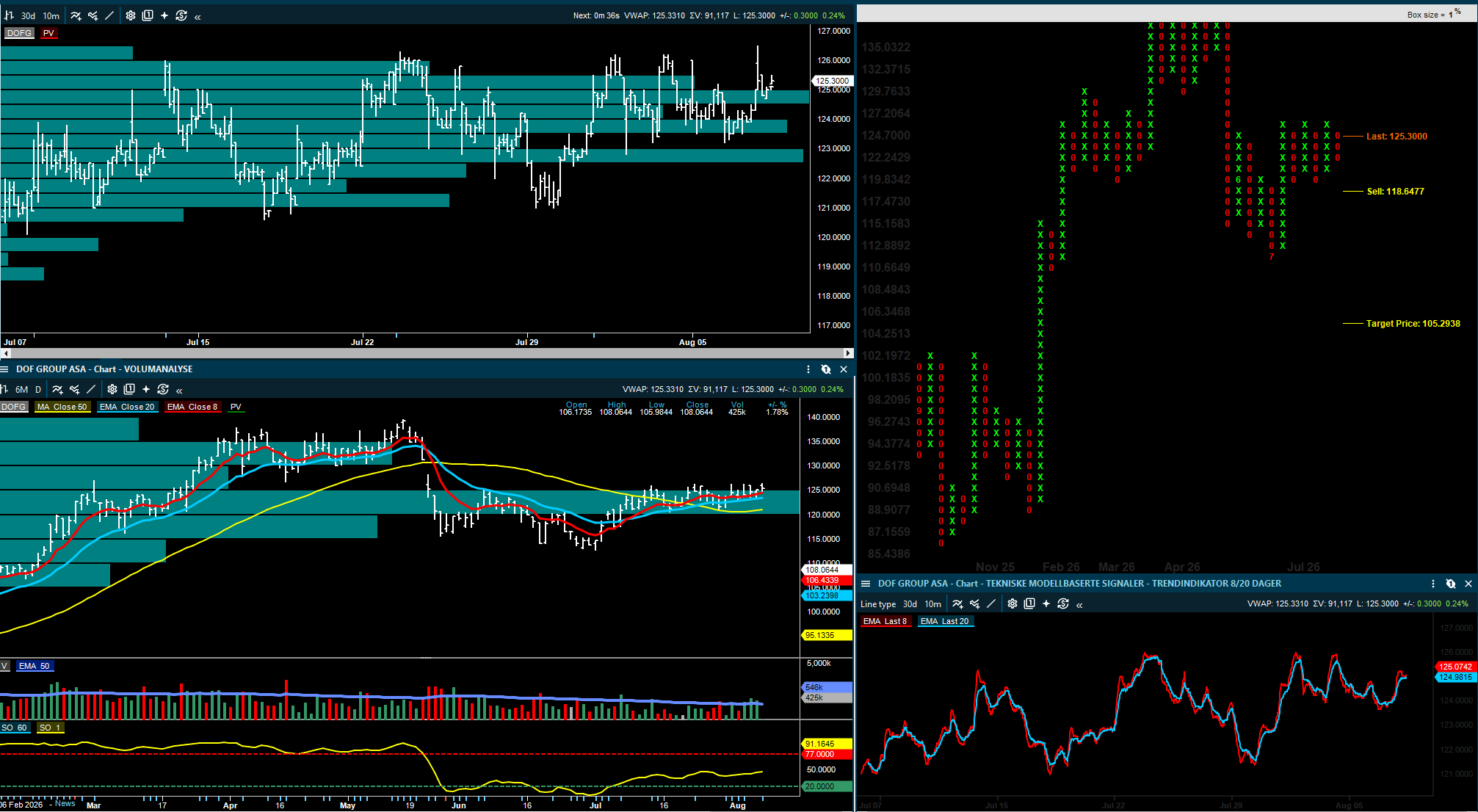Toggle the EMA Last 20 indicator label
1478x812 pixels.
click(945, 621)
